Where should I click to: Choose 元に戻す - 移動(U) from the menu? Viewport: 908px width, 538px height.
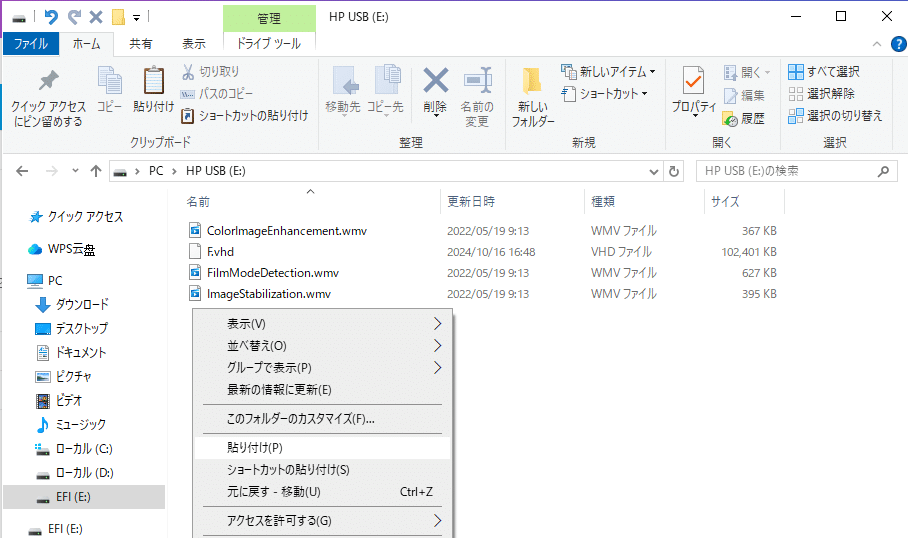click(x=323, y=492)
